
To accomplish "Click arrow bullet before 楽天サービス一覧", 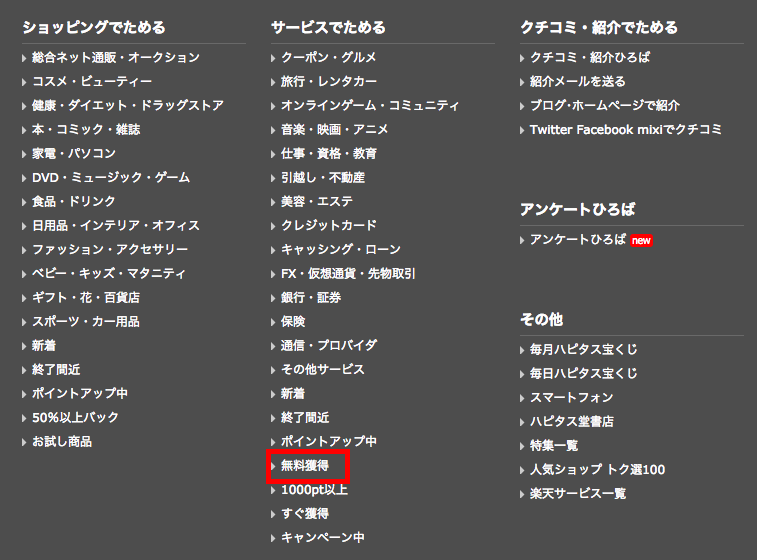I will pyautogui.click(x=522, y=494).
